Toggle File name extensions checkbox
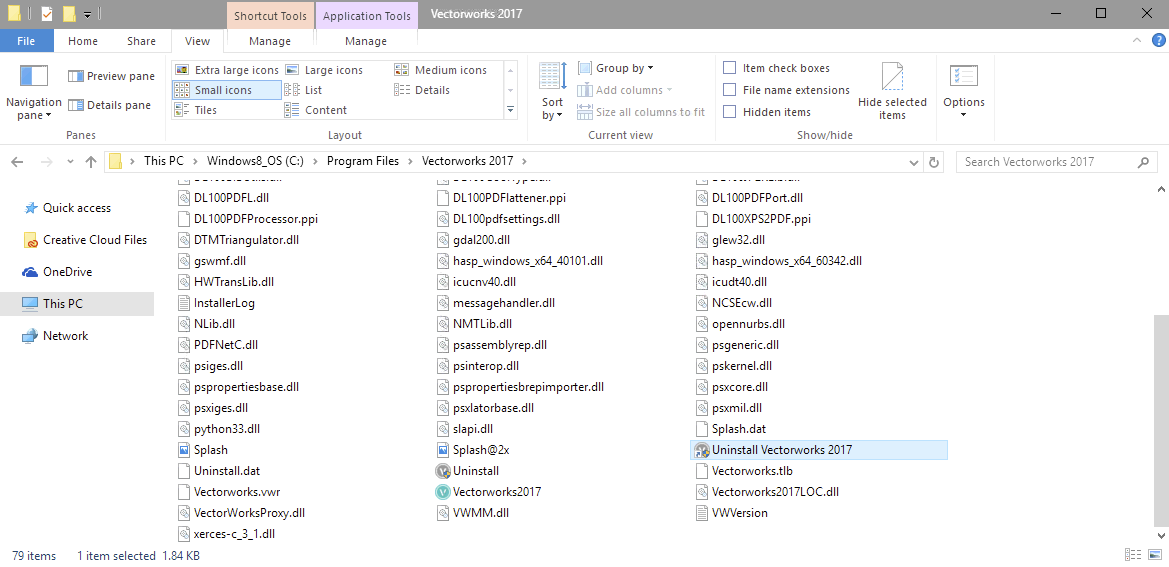This screenshot has height=567, width=1169. pyautogui.click(x=730, y=90)
